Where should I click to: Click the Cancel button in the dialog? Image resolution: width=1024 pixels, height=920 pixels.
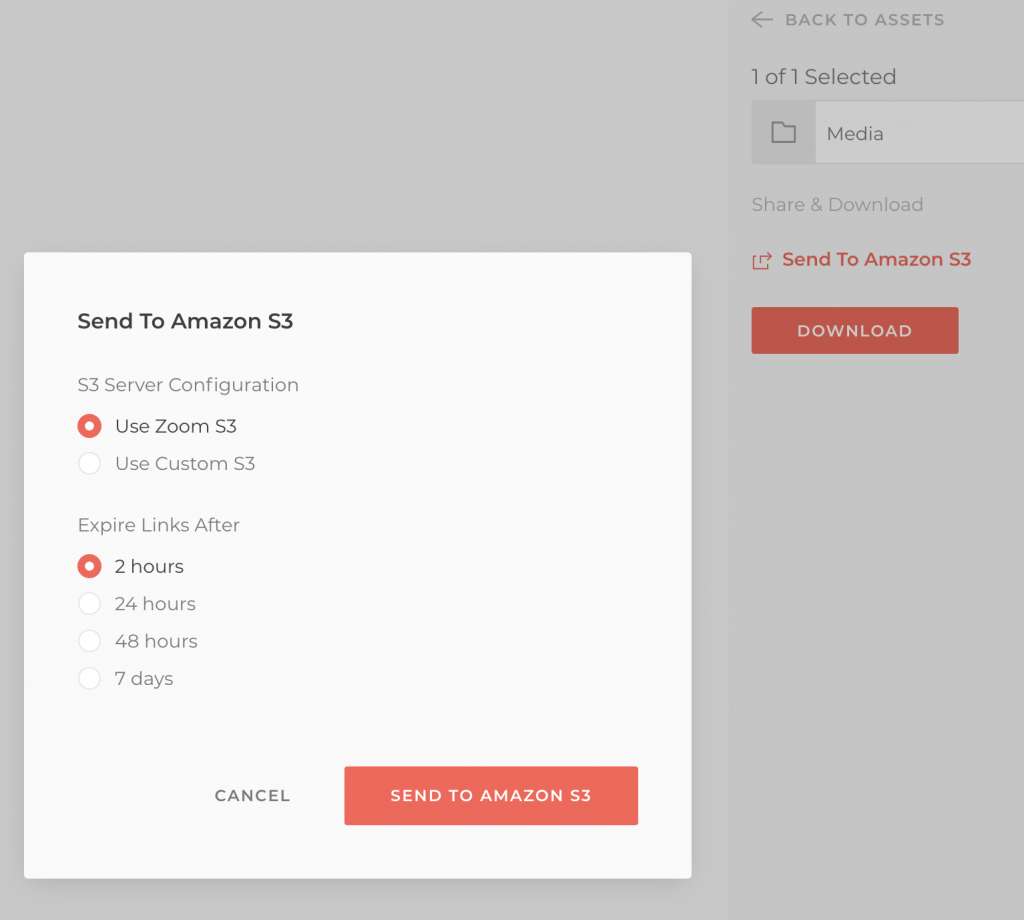pos(252,795)
